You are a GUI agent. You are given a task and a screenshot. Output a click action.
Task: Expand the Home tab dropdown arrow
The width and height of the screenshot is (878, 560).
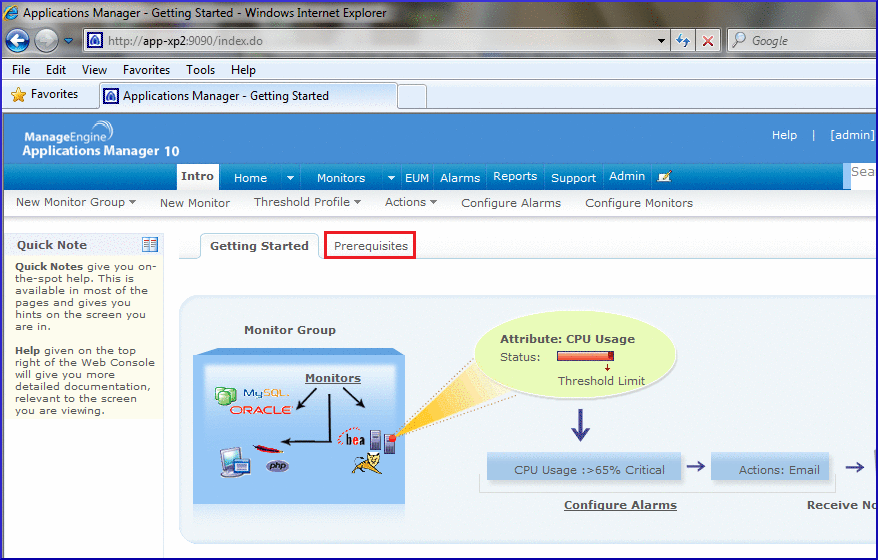click(290, 178)
